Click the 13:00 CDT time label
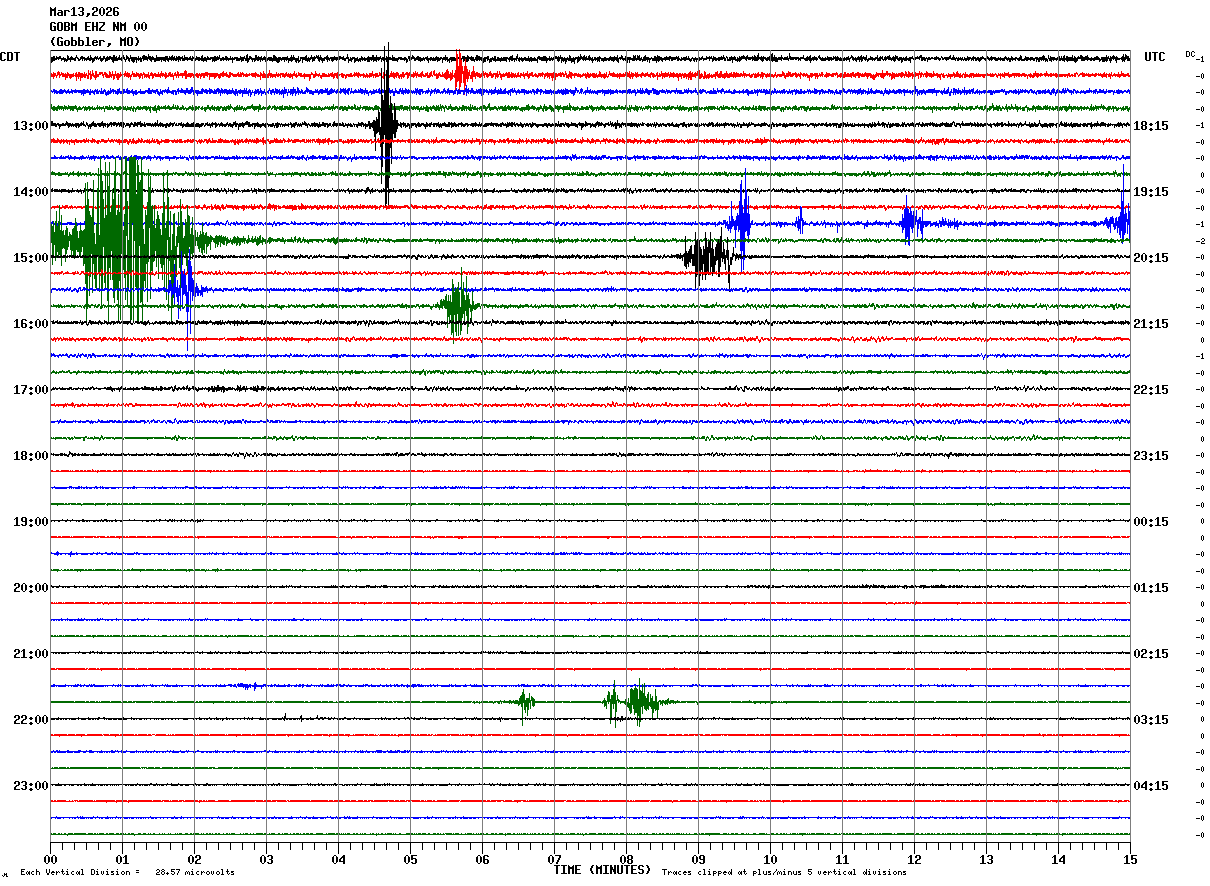Screen dimensions: 1210x886 click(30, 126)
